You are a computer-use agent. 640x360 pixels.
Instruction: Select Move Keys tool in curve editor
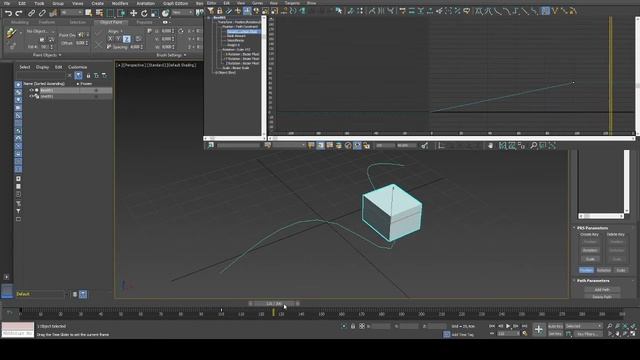tap(247, 11)
